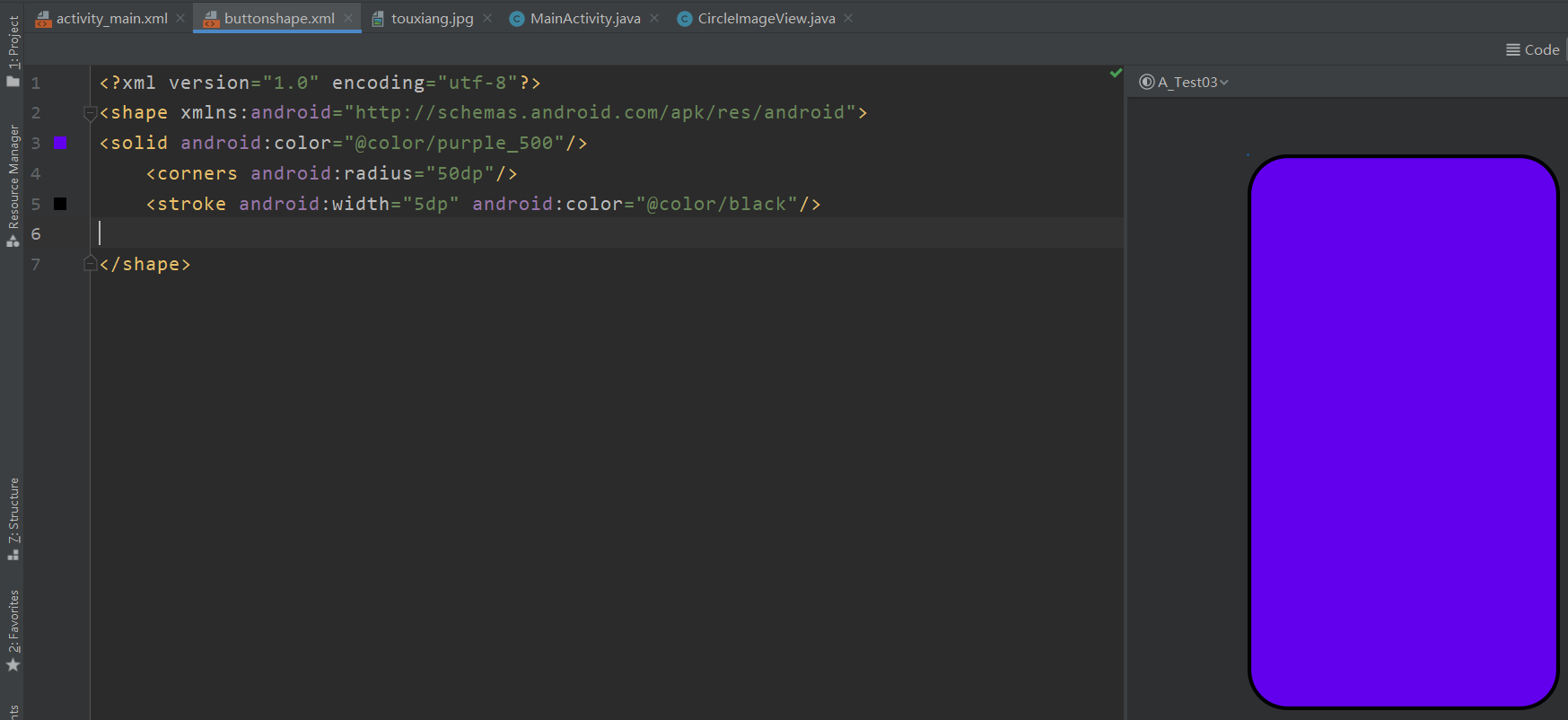This screenshot has height=720, width=1568.
Task: Click the buttonshape.xml file icon
Action: tap(212, 19)
